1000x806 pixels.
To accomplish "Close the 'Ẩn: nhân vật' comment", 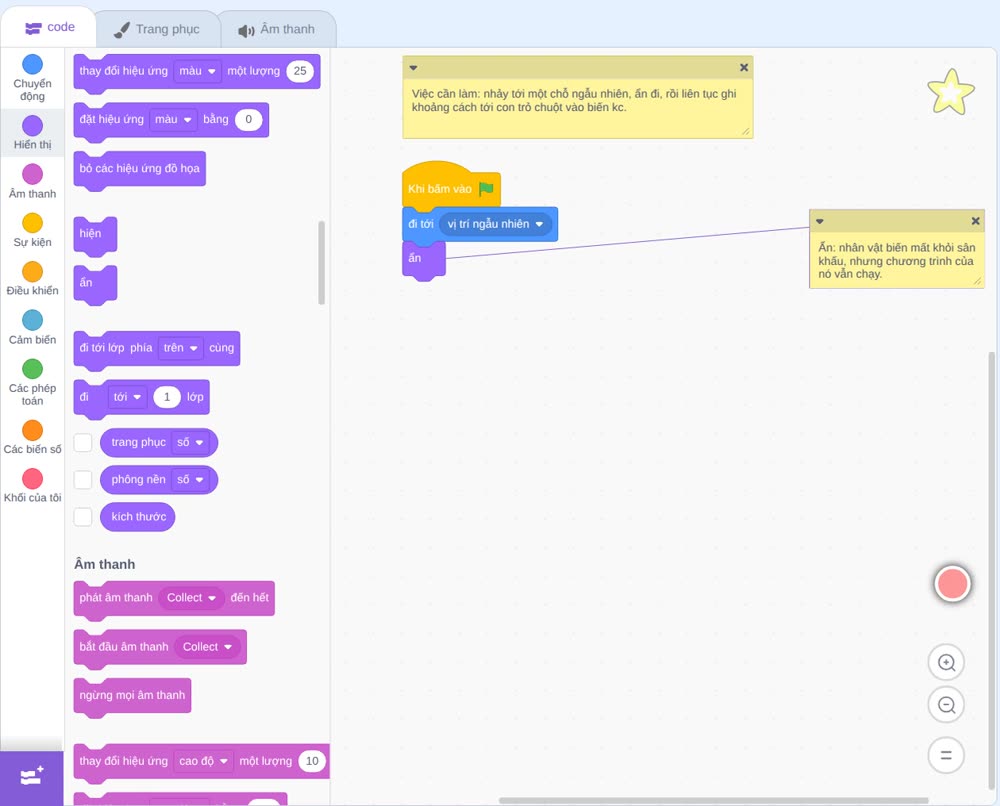I will pos(975,221).
